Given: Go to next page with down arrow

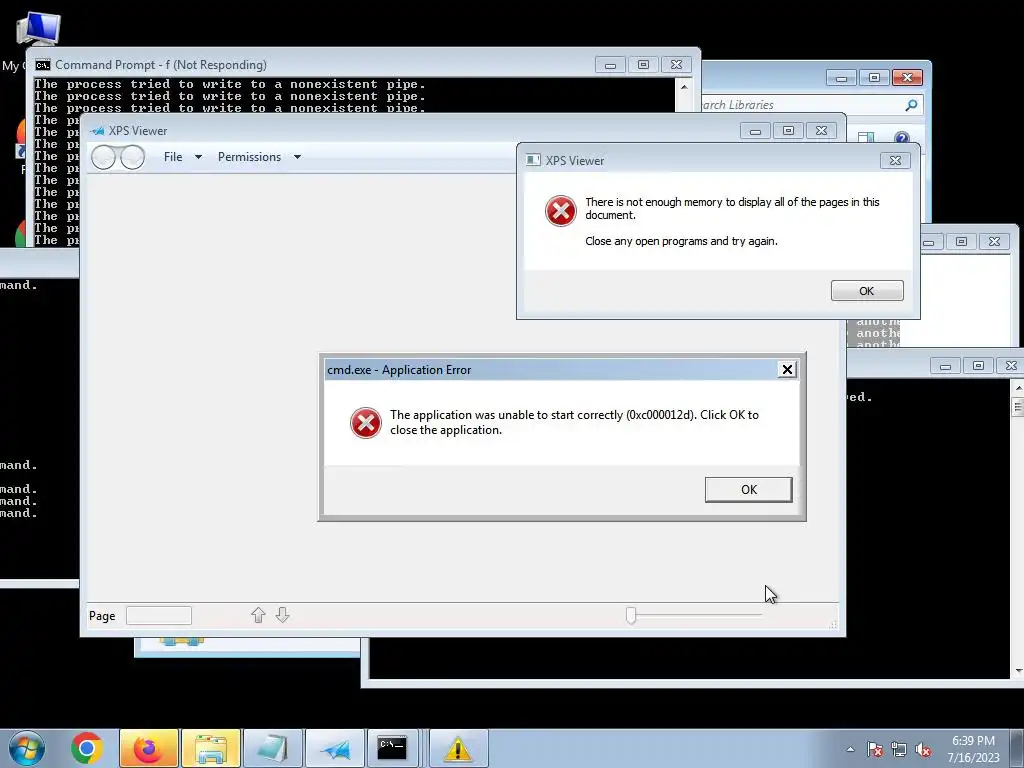Looking at the screenshot, I should pos(282,615).
